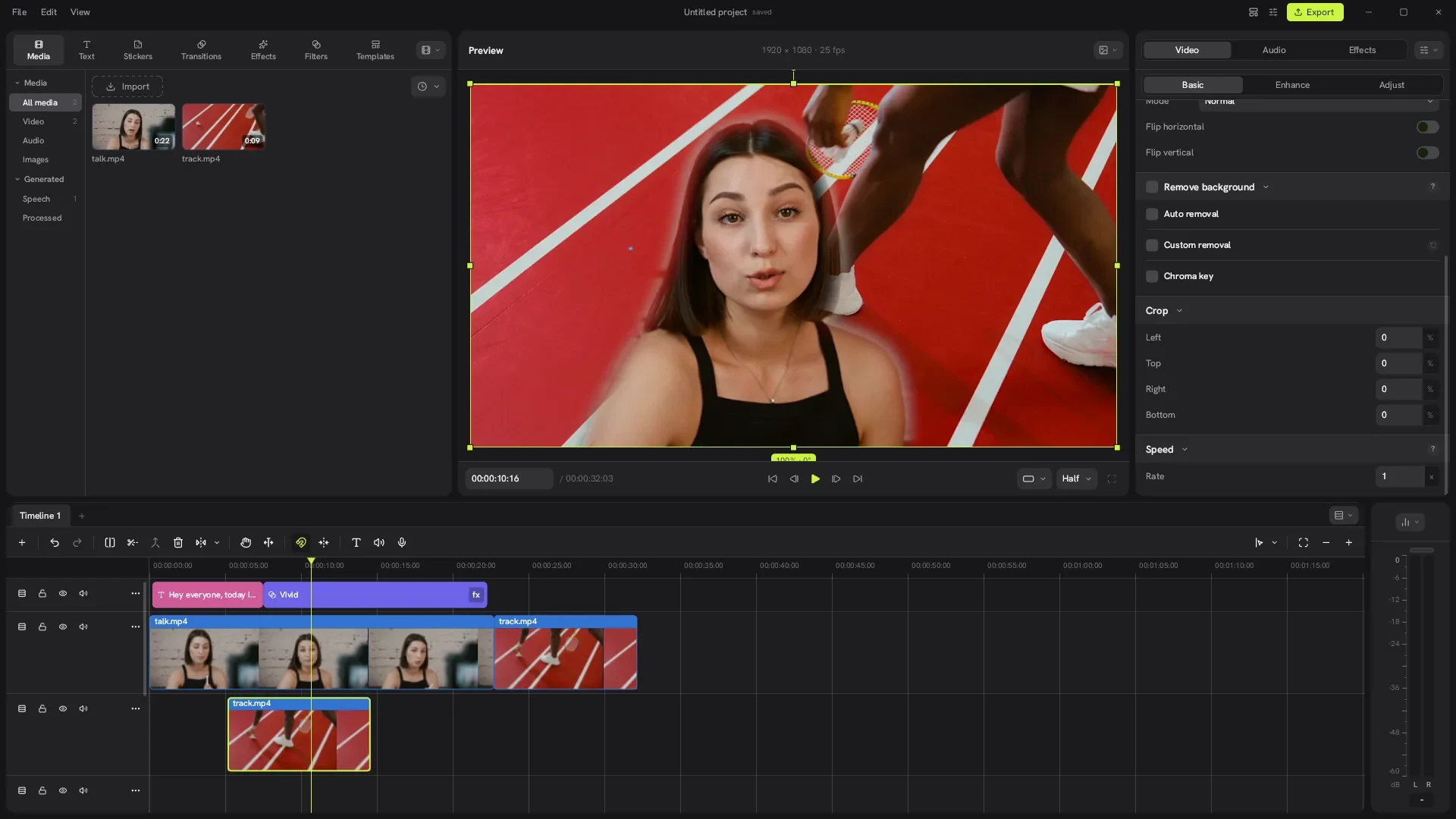Click the delete trash icon in timeline toolbar
This screenshot has width=1456, height=819.
point(178,543)
